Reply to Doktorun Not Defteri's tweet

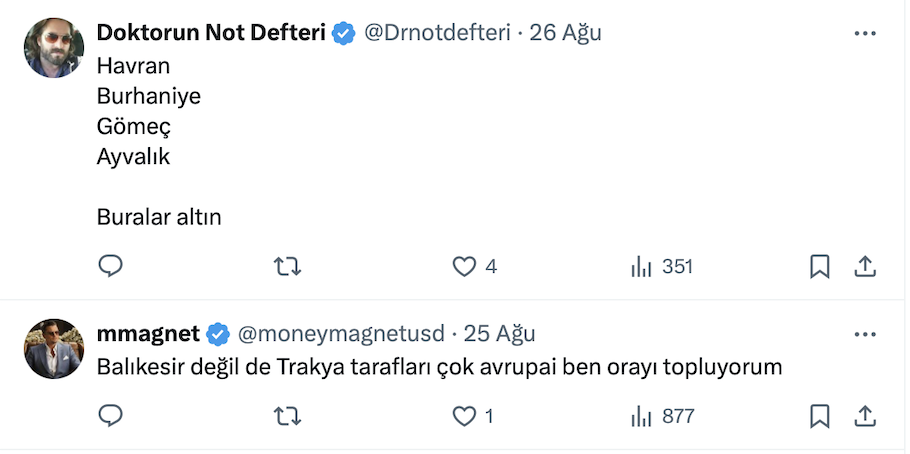point(110,266)
